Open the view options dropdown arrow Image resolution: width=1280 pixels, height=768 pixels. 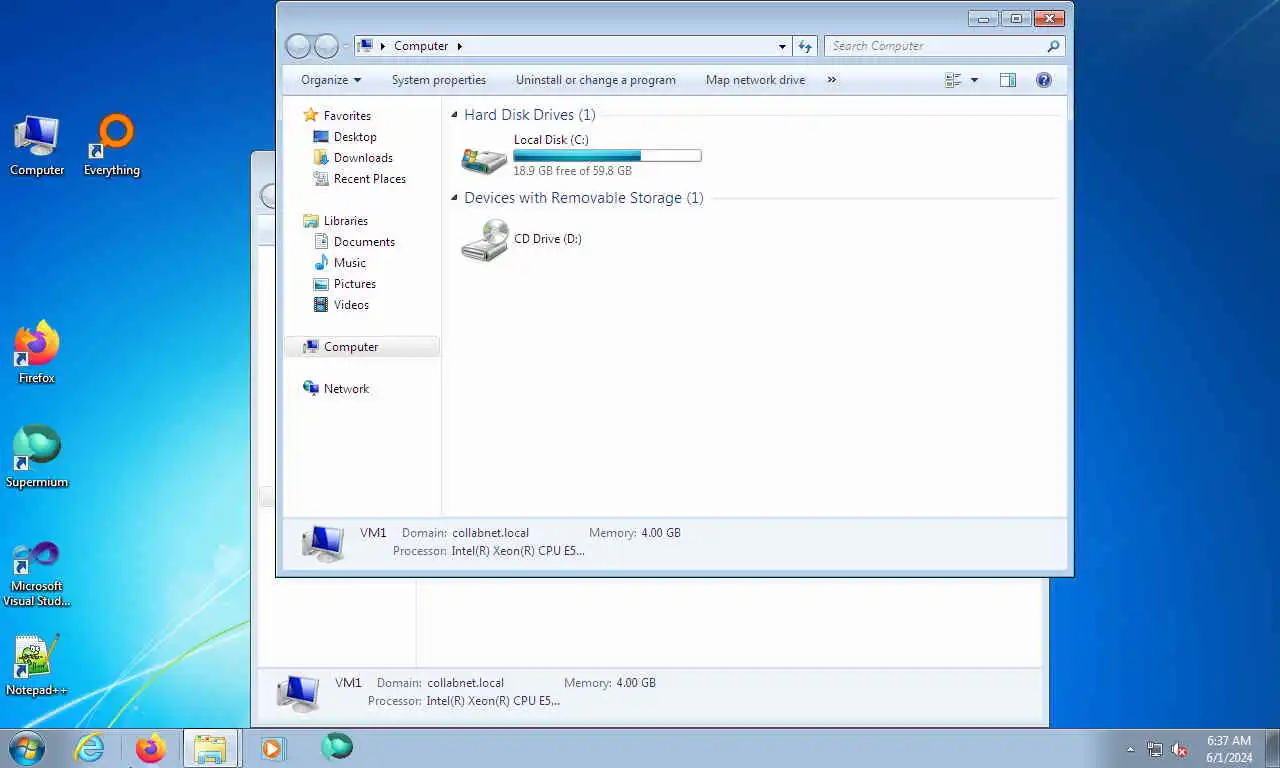(x=974, y=80)
